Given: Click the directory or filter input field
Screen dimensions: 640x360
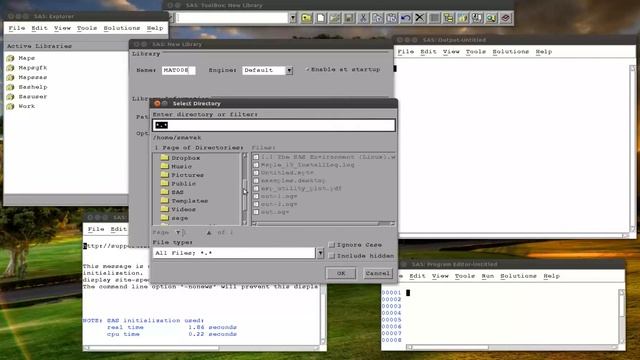Looking at the screenshot, I should tap(274, 125).
